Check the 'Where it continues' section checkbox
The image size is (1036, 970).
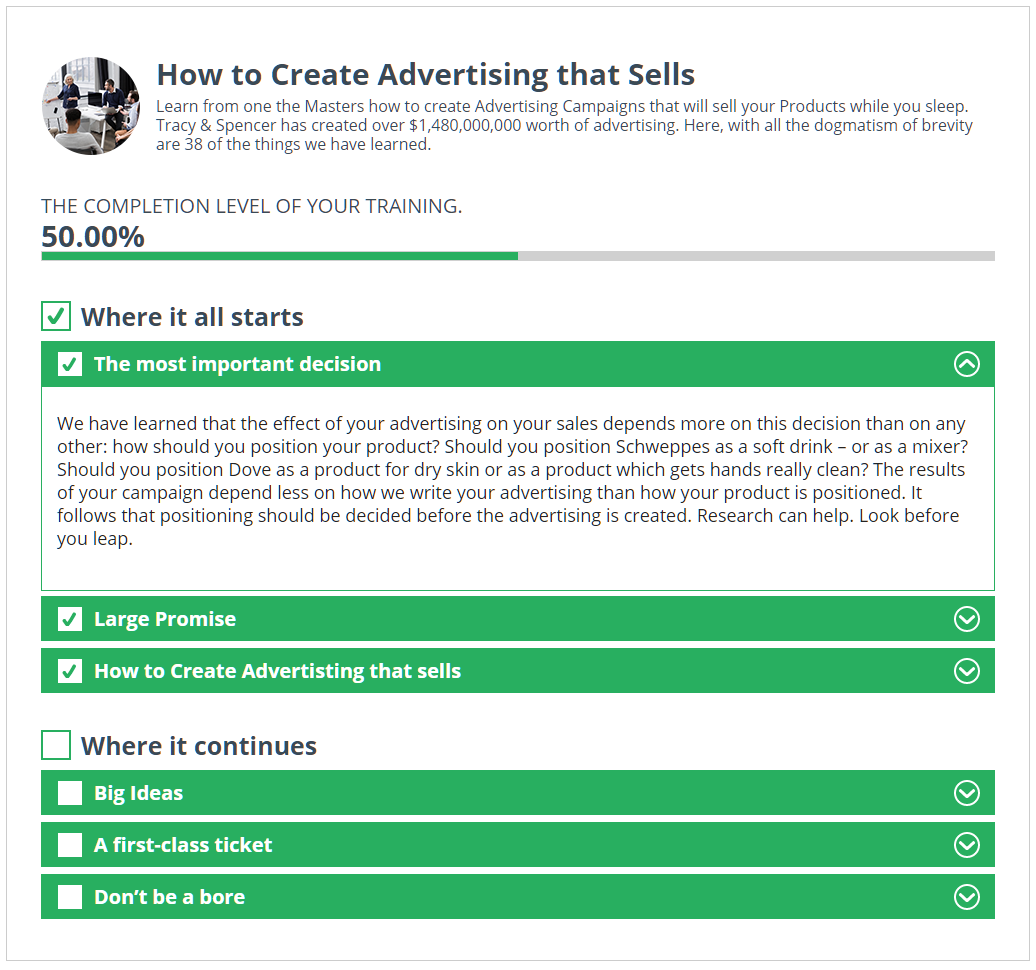56,745
